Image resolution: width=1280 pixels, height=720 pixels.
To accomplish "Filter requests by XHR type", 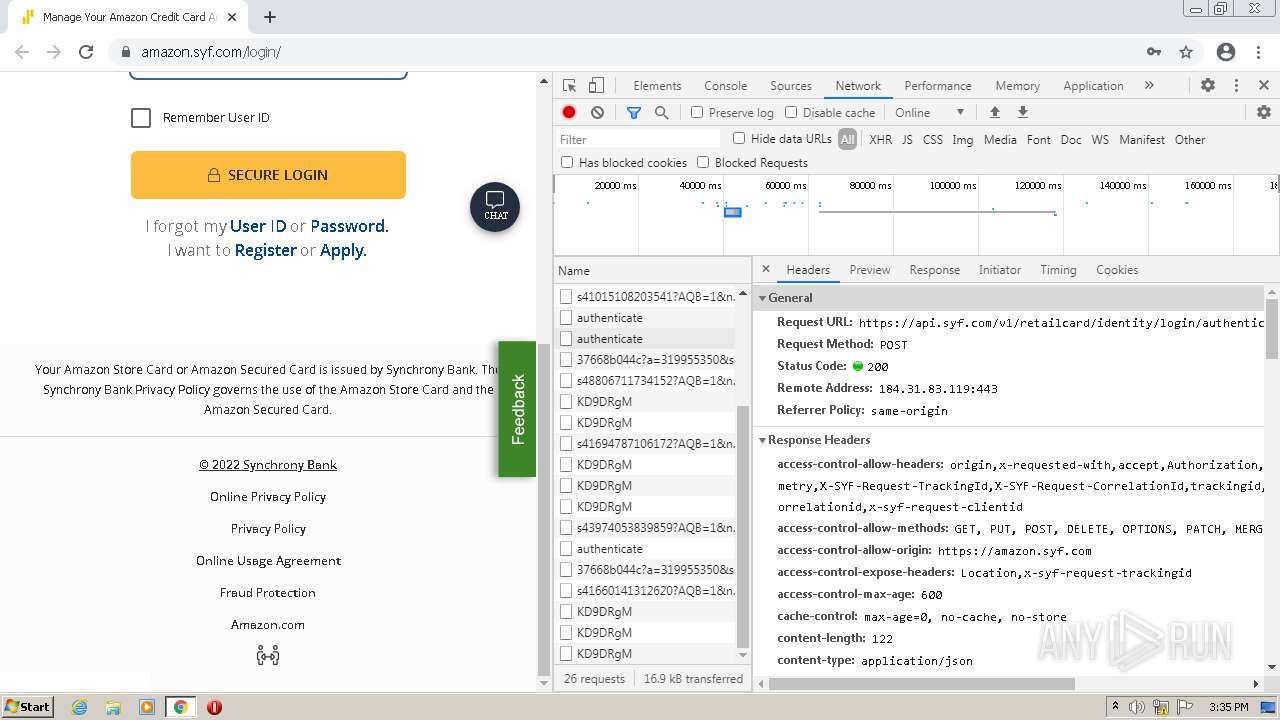I will [880, 140].
